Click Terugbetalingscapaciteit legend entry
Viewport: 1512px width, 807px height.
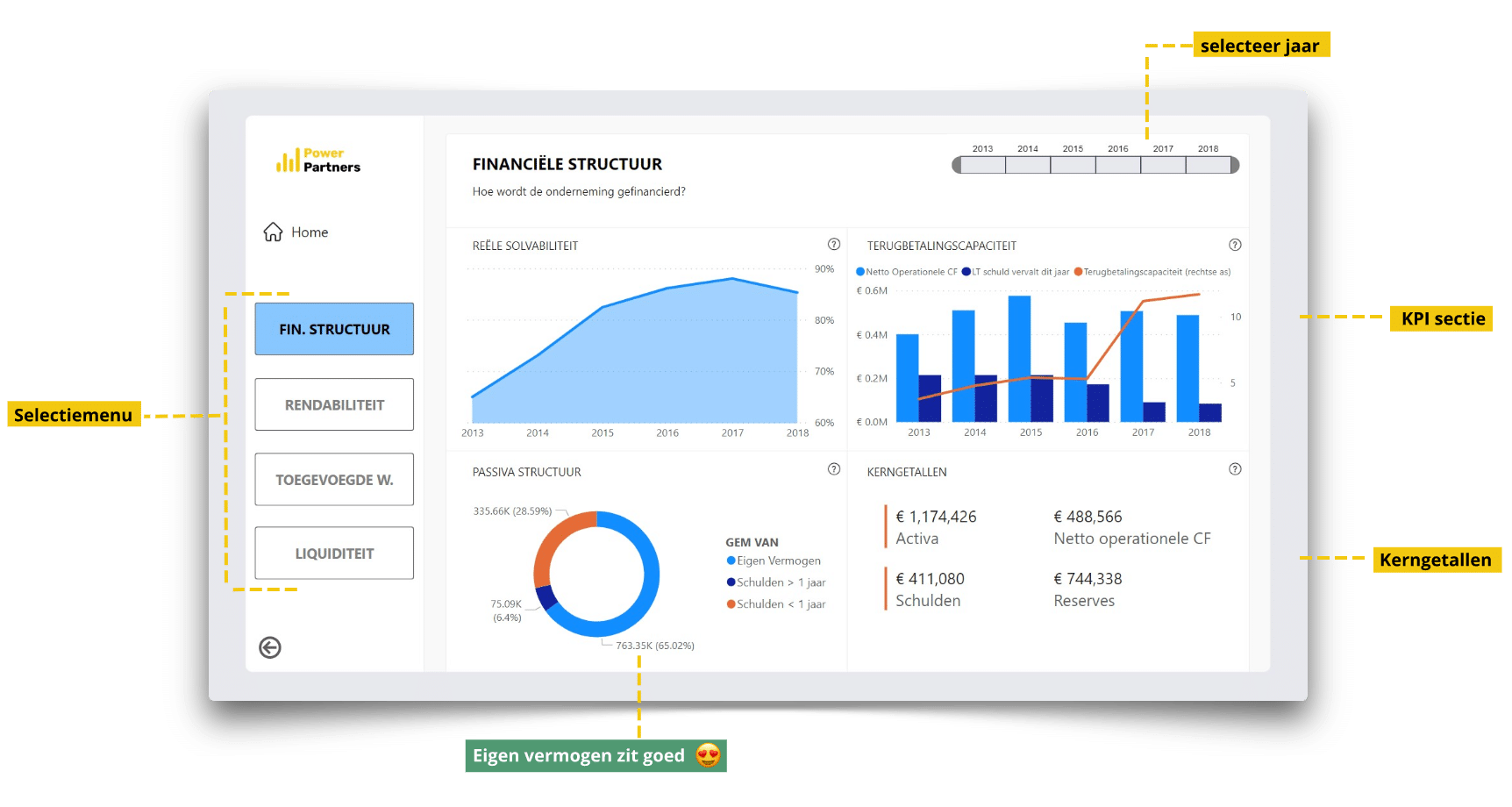[1152, 272]
